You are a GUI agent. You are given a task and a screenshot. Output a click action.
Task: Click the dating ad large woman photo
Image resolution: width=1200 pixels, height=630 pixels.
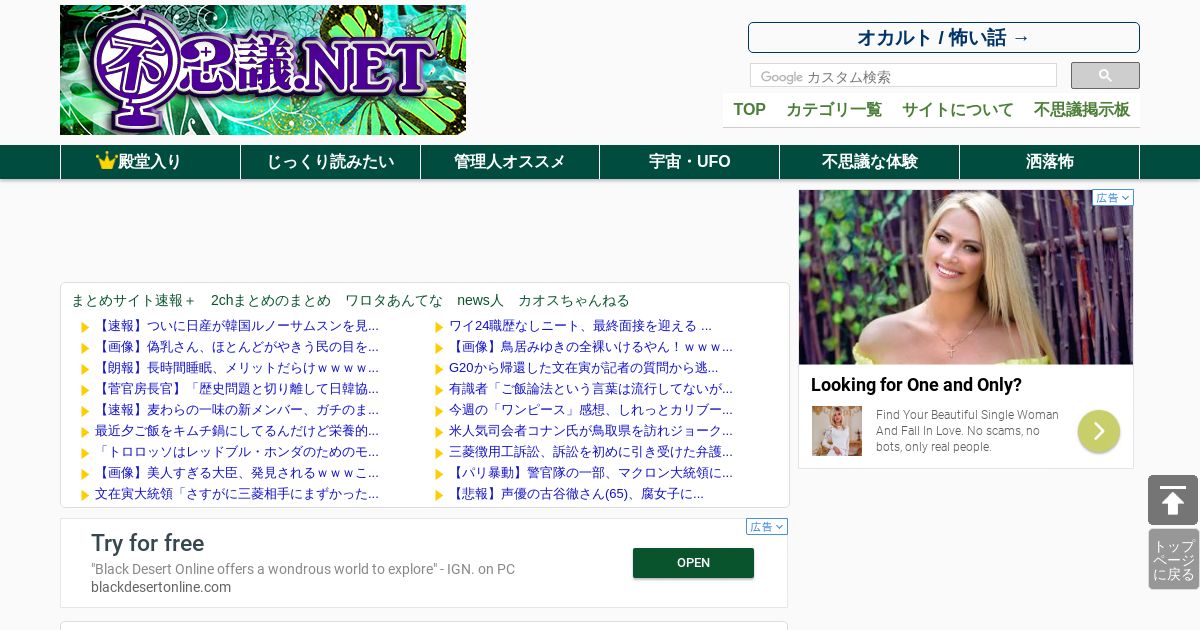tap(966, 277)
